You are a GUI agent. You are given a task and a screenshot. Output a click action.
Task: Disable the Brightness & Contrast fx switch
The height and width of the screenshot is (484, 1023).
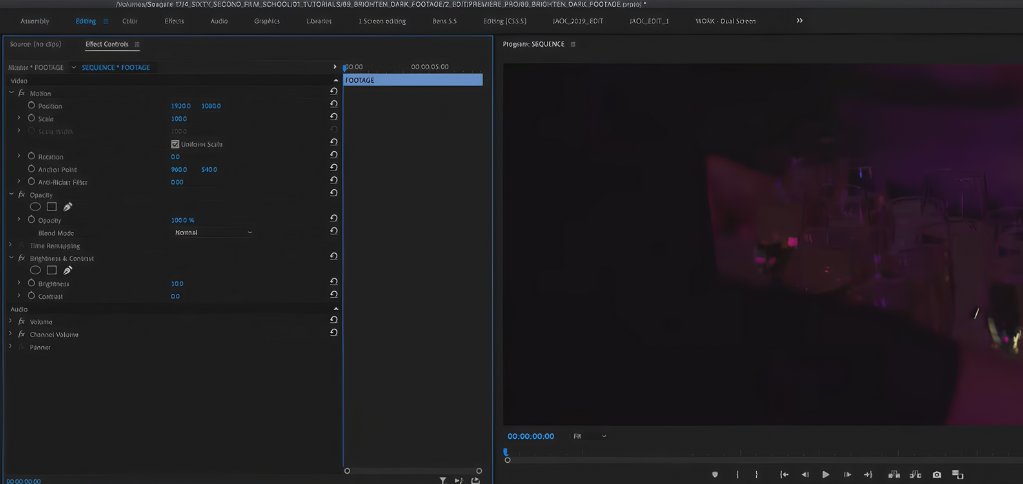pos(22,258)
